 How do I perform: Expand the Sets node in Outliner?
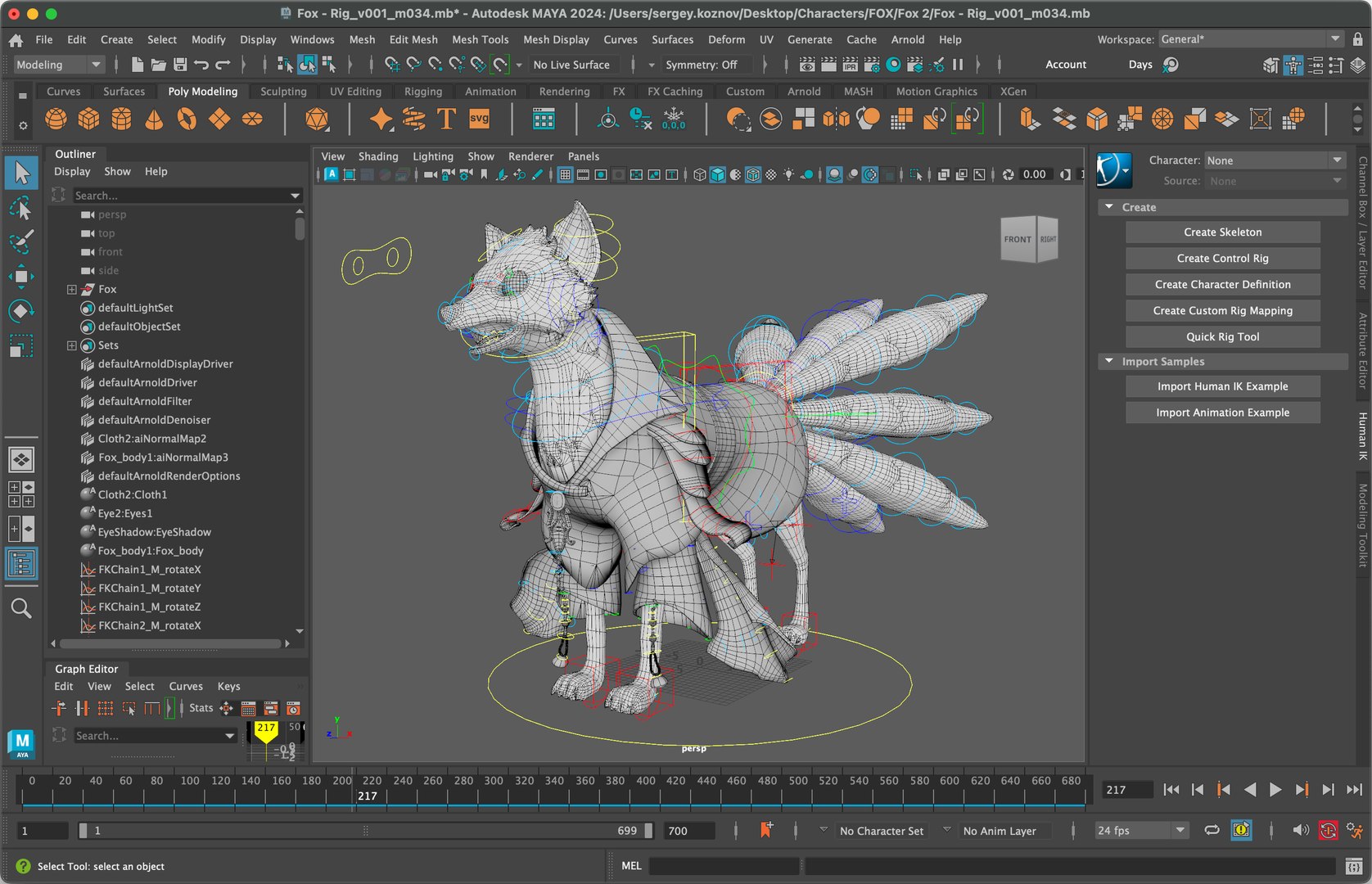pos(72,346)
